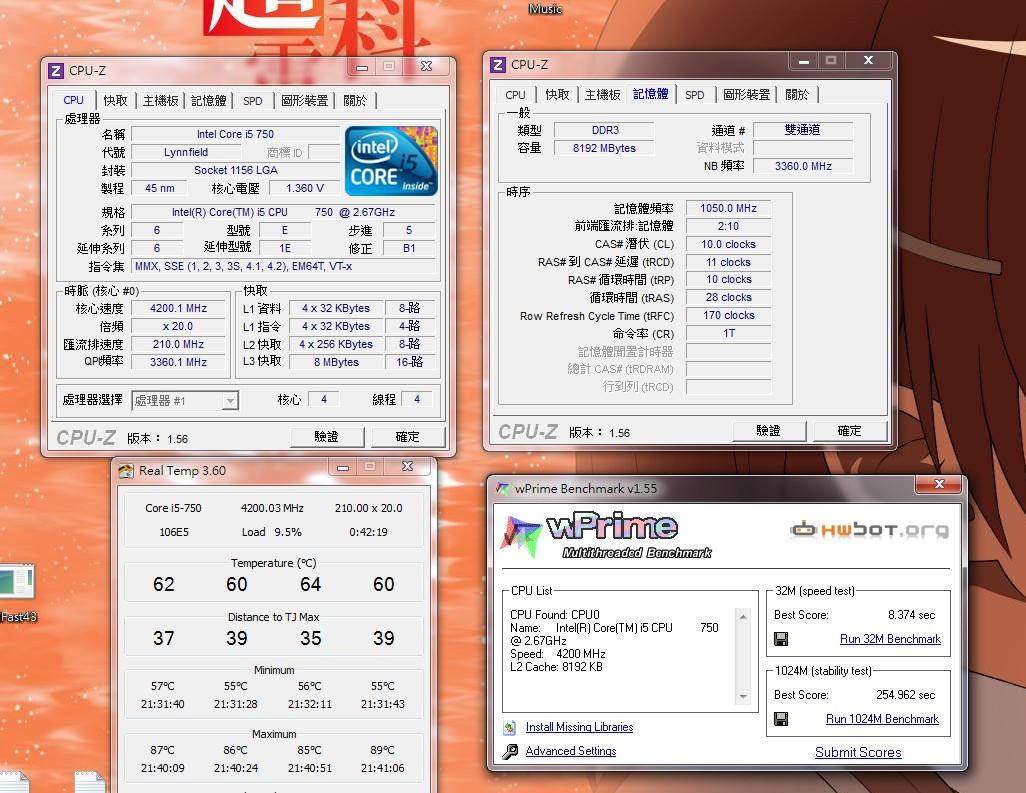Click the 8192 MBytes memory size value
This screenshot has height=793, width=1026.
604,148
